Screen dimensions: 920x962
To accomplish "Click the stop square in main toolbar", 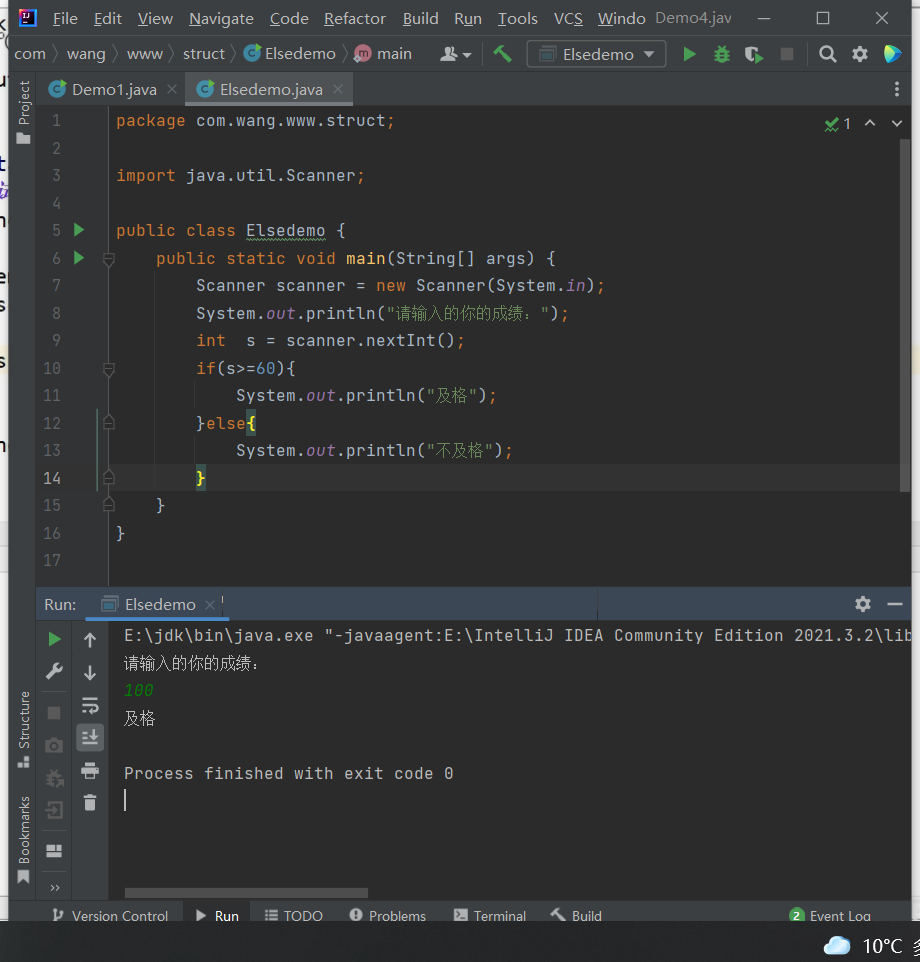I will (x=787, y=54).
